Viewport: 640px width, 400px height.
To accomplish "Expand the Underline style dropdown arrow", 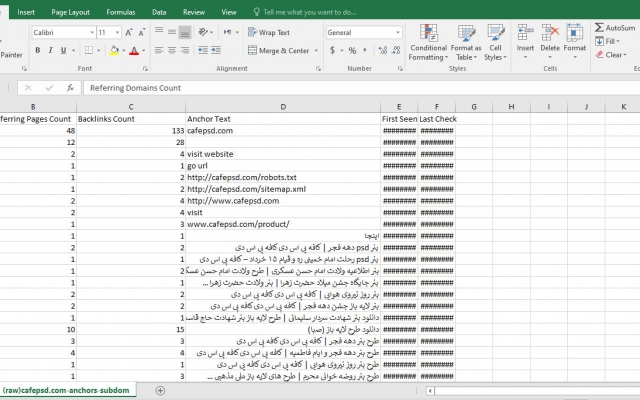I will pos(73,50).
